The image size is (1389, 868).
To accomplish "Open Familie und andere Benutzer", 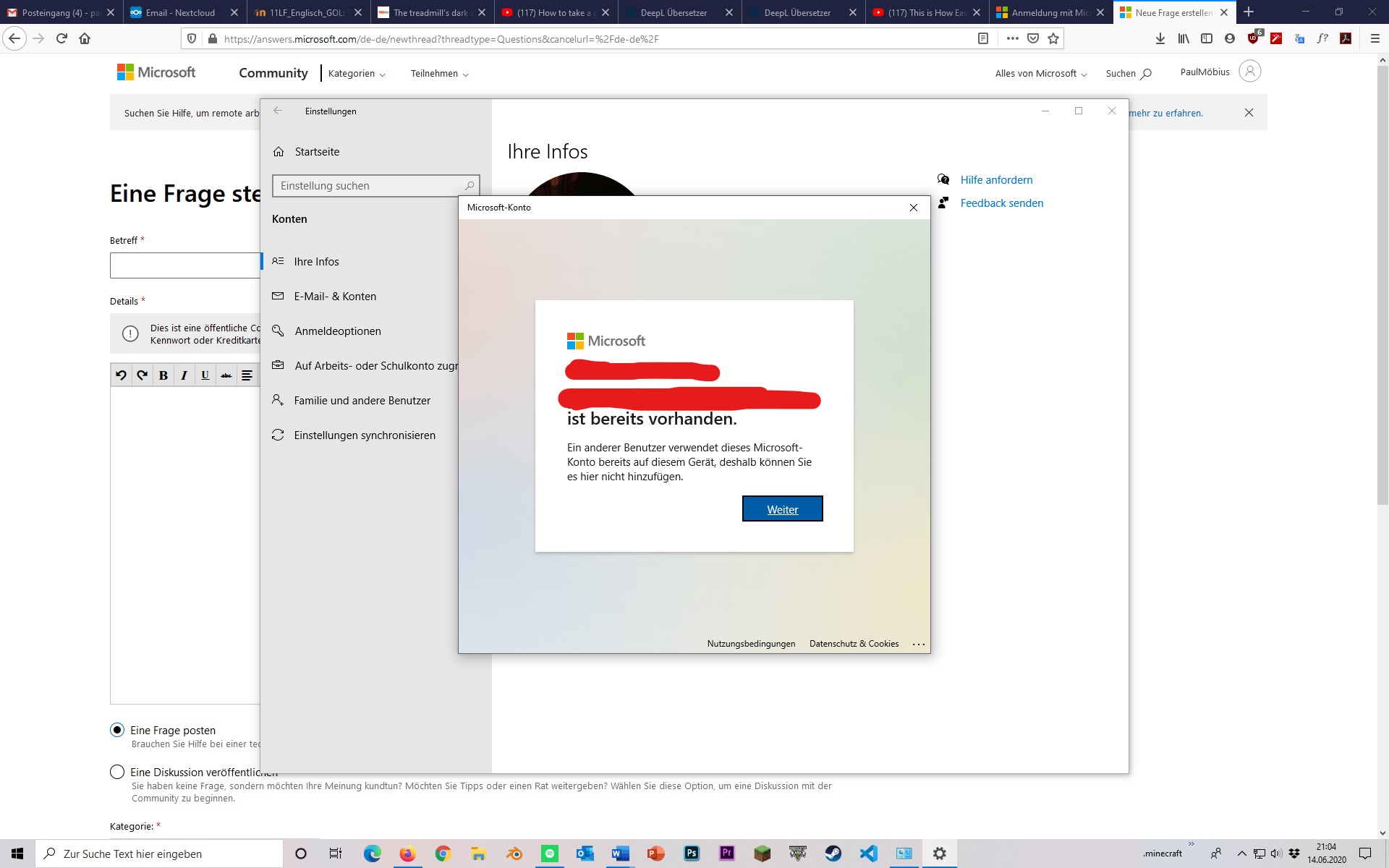I will (x=362, y=401).
